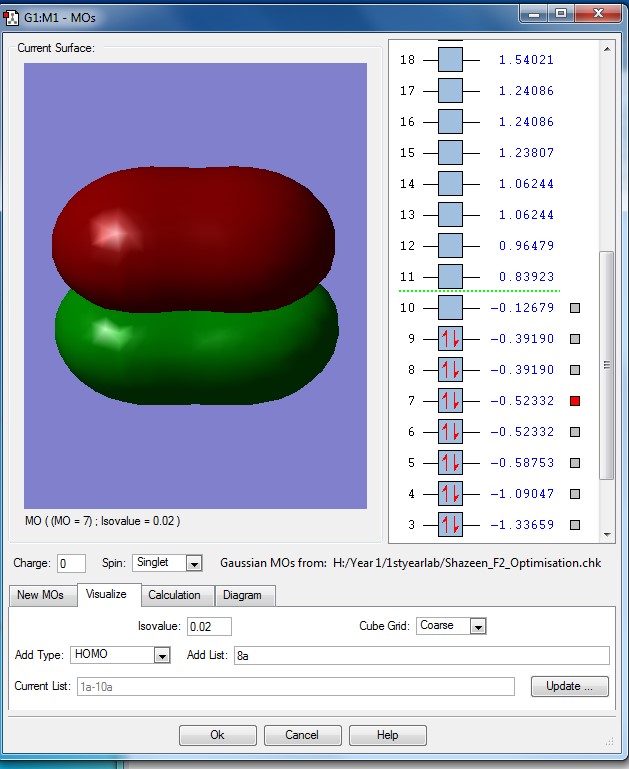Select occupancy box of orbital 14
Image resolution: width=629 pixels, height=769 pixels.
[x=450, y=184]
